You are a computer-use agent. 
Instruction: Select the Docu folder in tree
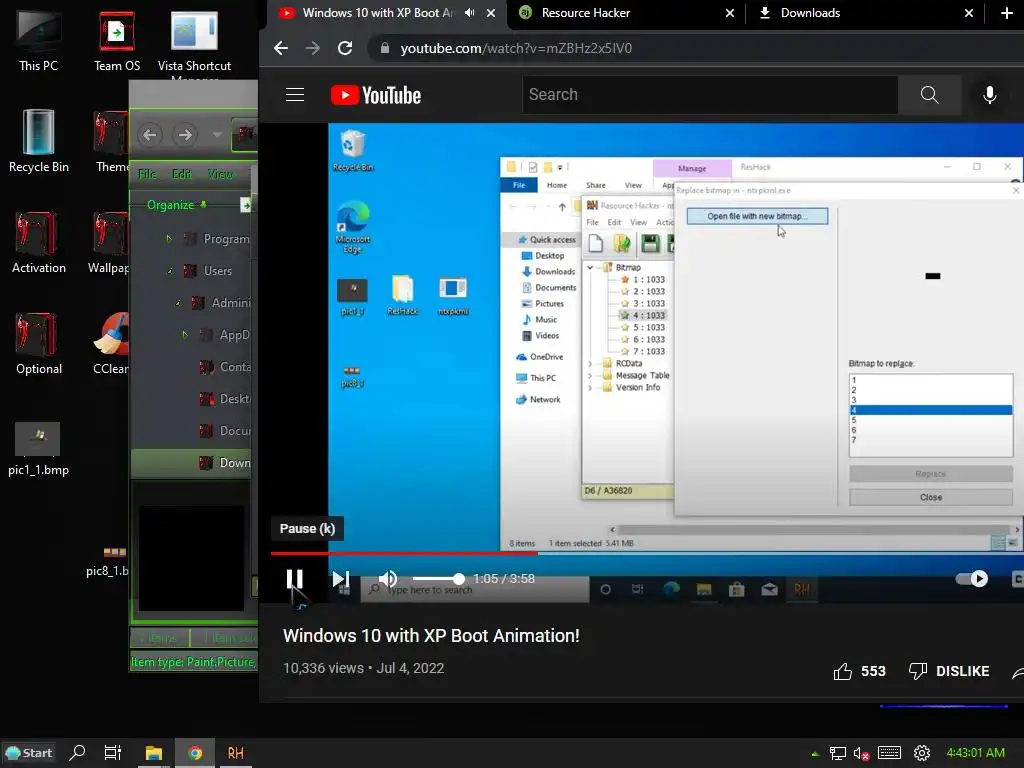[x=225, y=431]
